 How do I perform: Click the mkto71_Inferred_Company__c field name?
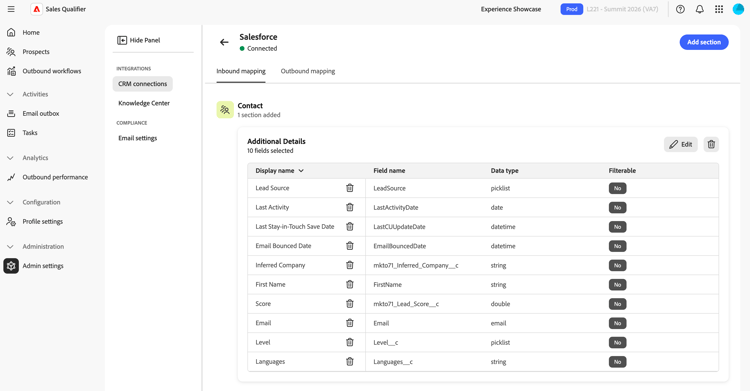[x=416, y=265]
